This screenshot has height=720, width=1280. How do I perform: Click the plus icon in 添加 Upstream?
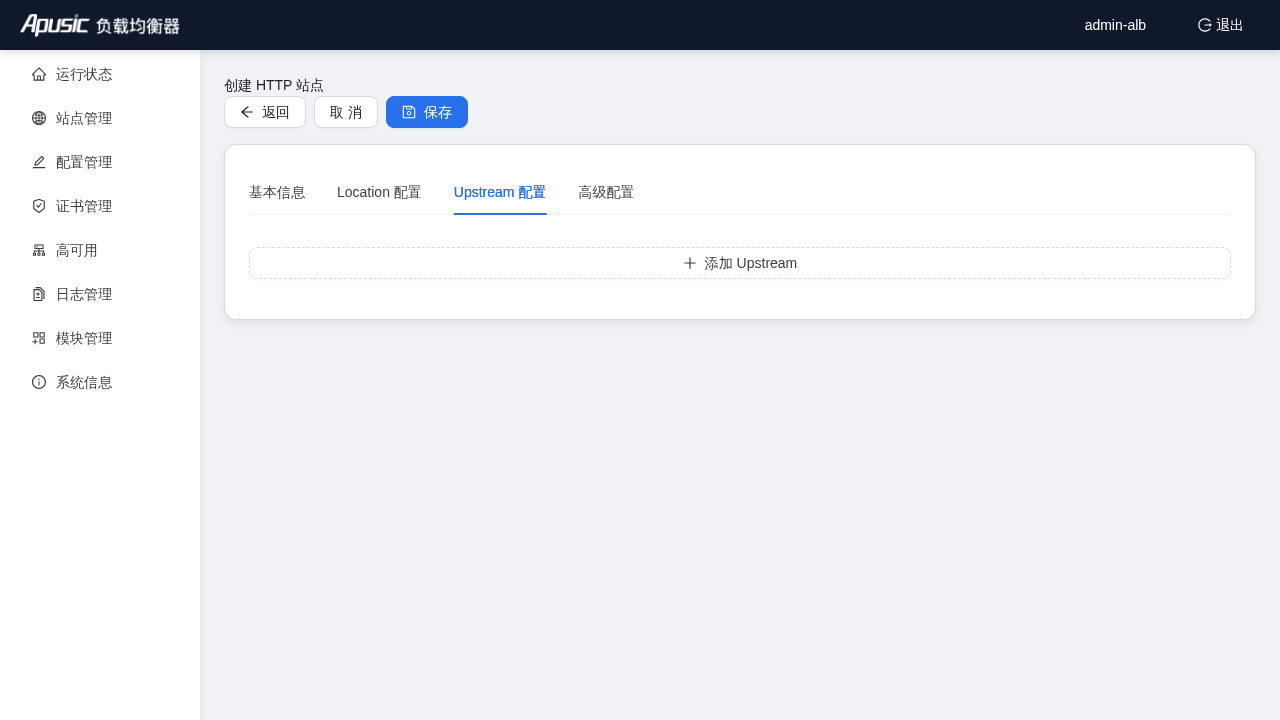[x=690, y=263]
